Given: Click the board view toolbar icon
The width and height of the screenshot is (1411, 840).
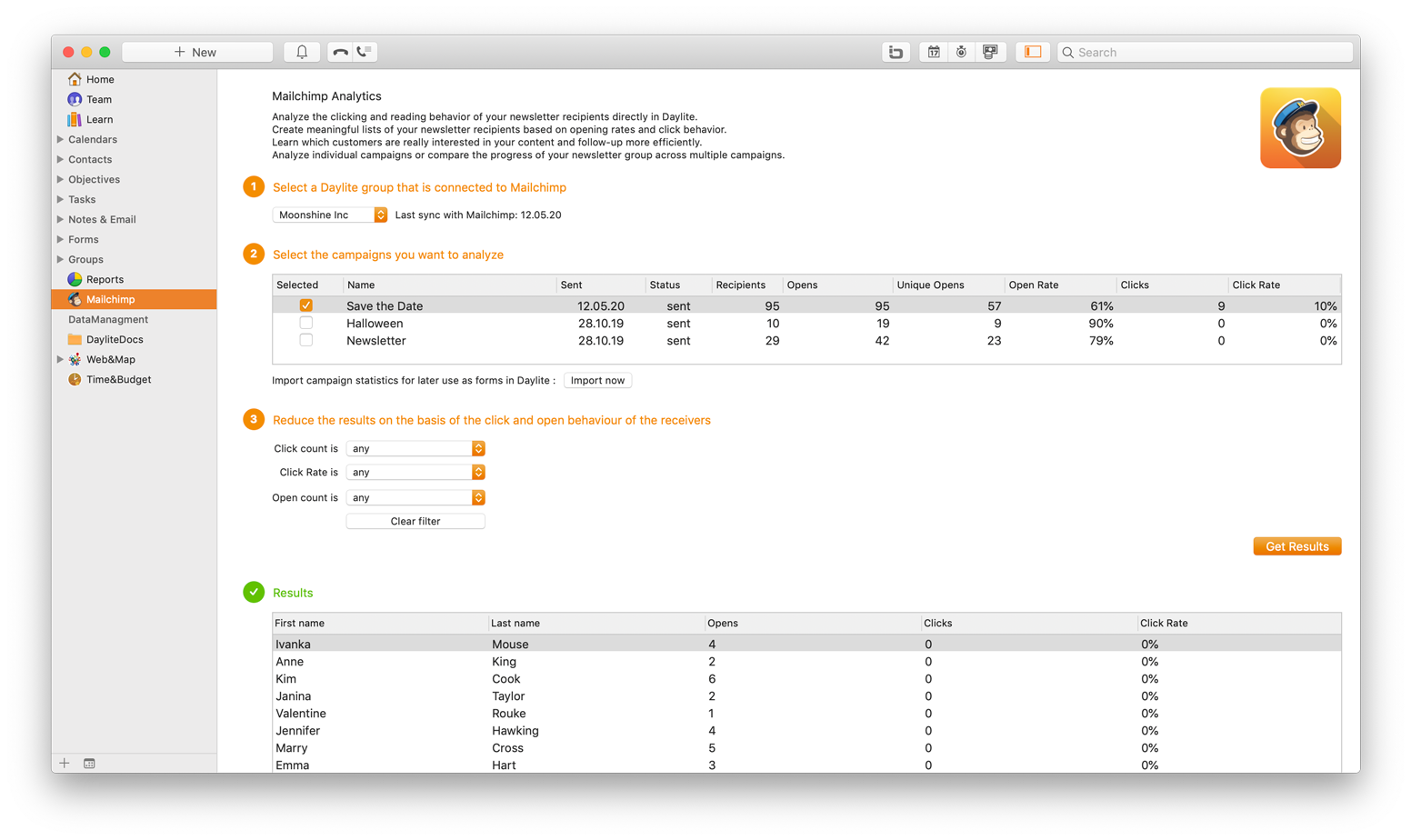Looking at the screenshot, I should pos(990,52).
